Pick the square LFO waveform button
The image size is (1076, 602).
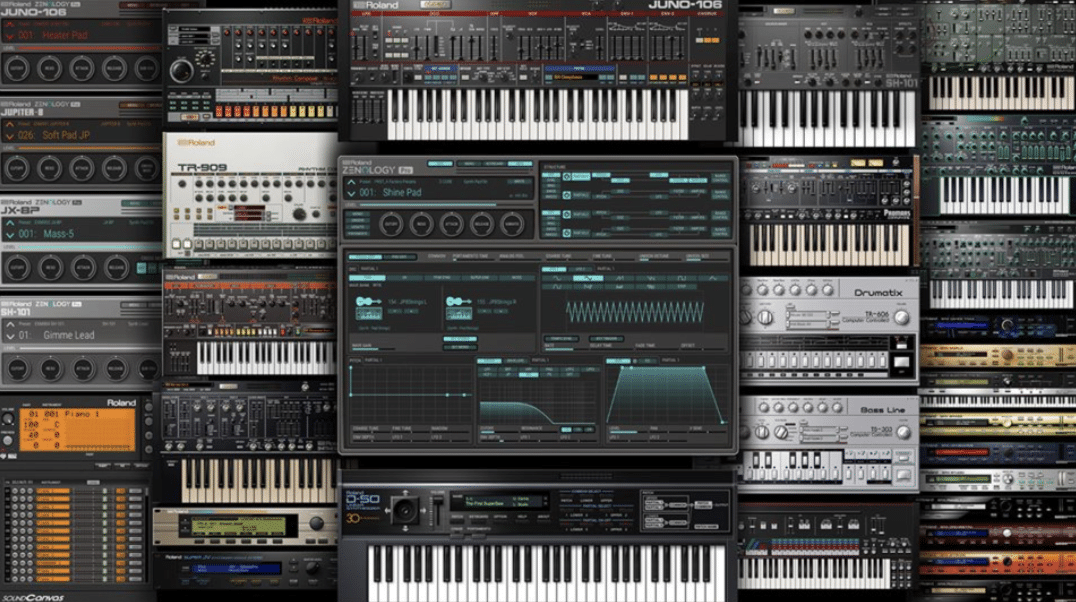(x=681, y=278)
